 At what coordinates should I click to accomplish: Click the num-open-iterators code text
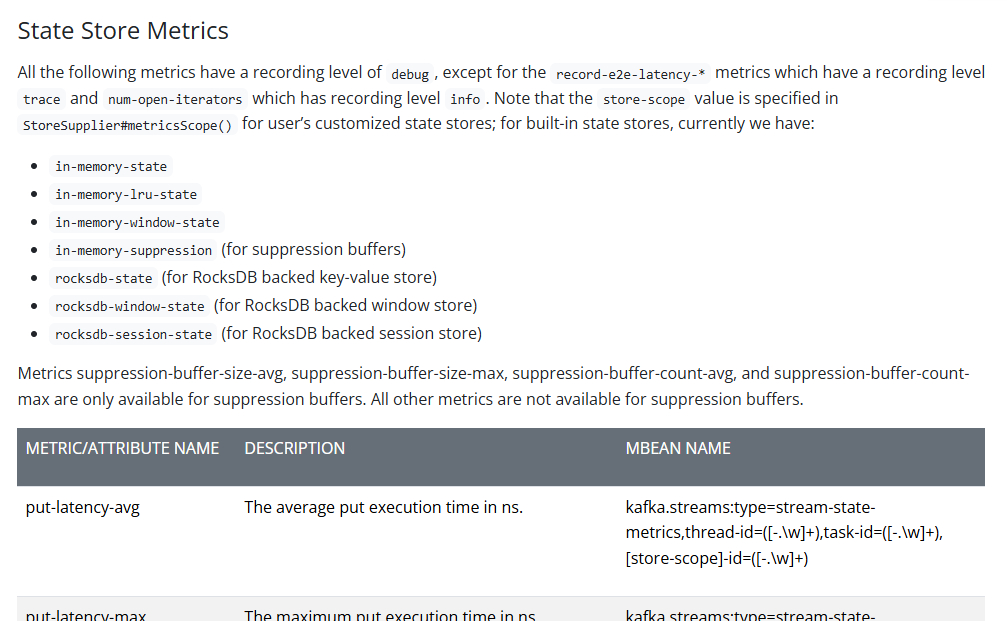(x=175, y=99)
